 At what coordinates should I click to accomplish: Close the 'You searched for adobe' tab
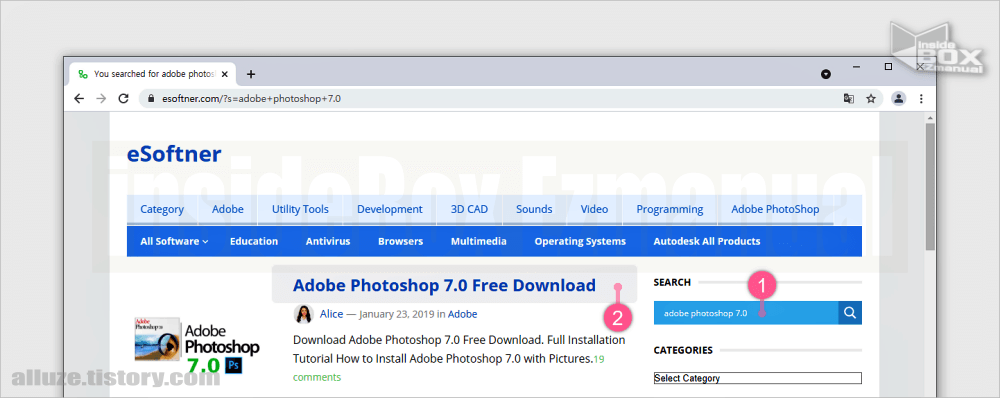pos(224,74)
